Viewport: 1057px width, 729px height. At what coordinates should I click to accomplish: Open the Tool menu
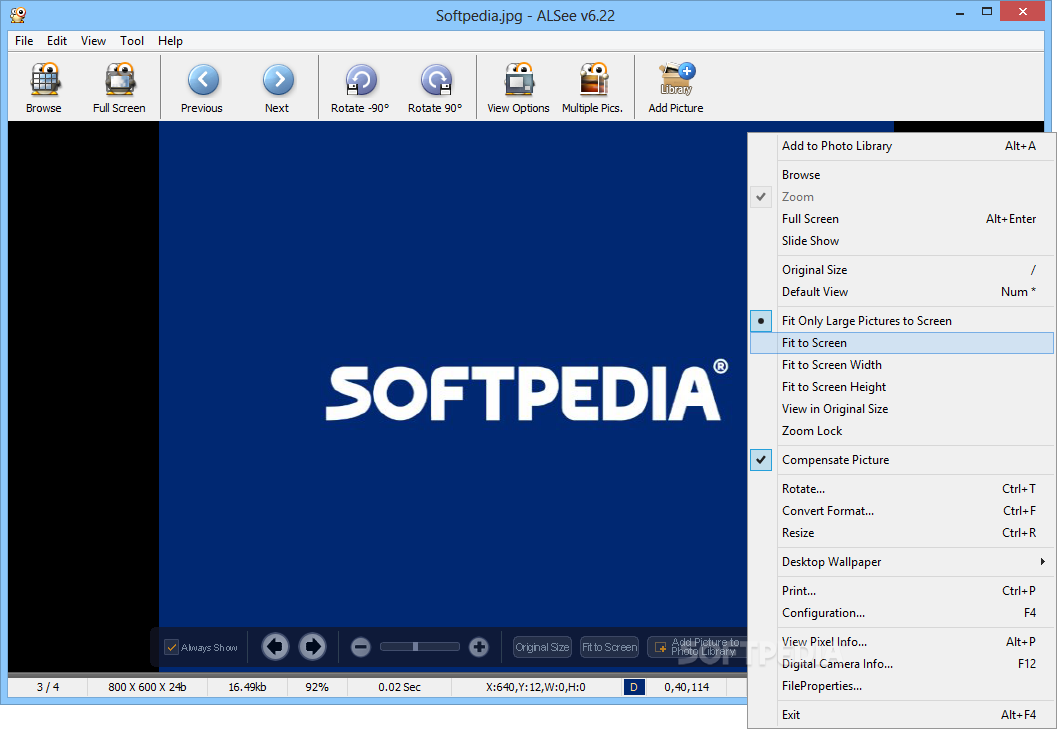(132, 41)
